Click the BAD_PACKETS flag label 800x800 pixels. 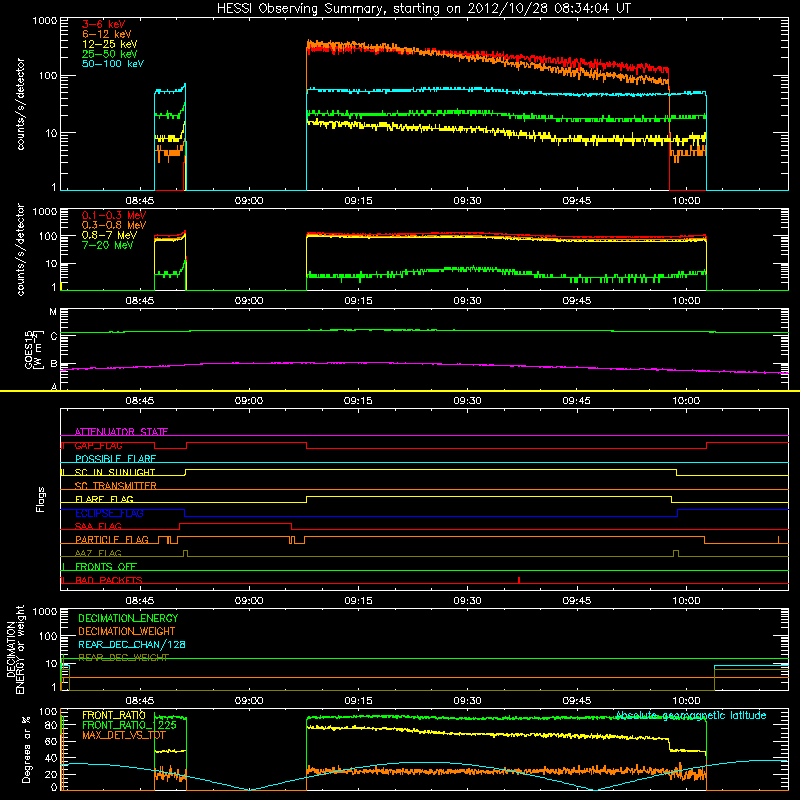(109, 580)
